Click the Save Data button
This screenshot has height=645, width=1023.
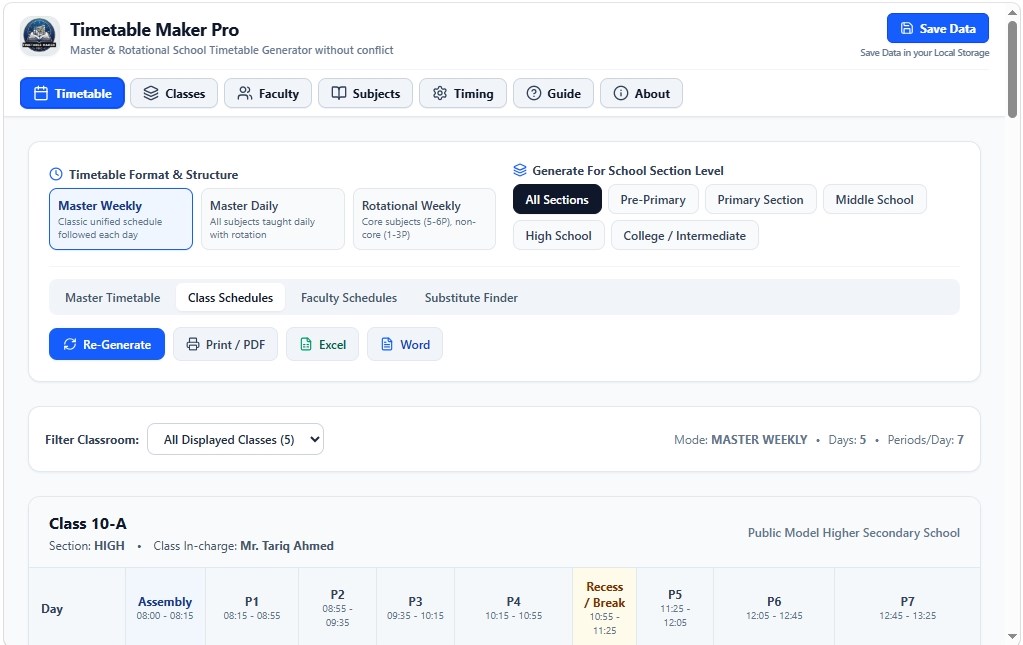938,29
